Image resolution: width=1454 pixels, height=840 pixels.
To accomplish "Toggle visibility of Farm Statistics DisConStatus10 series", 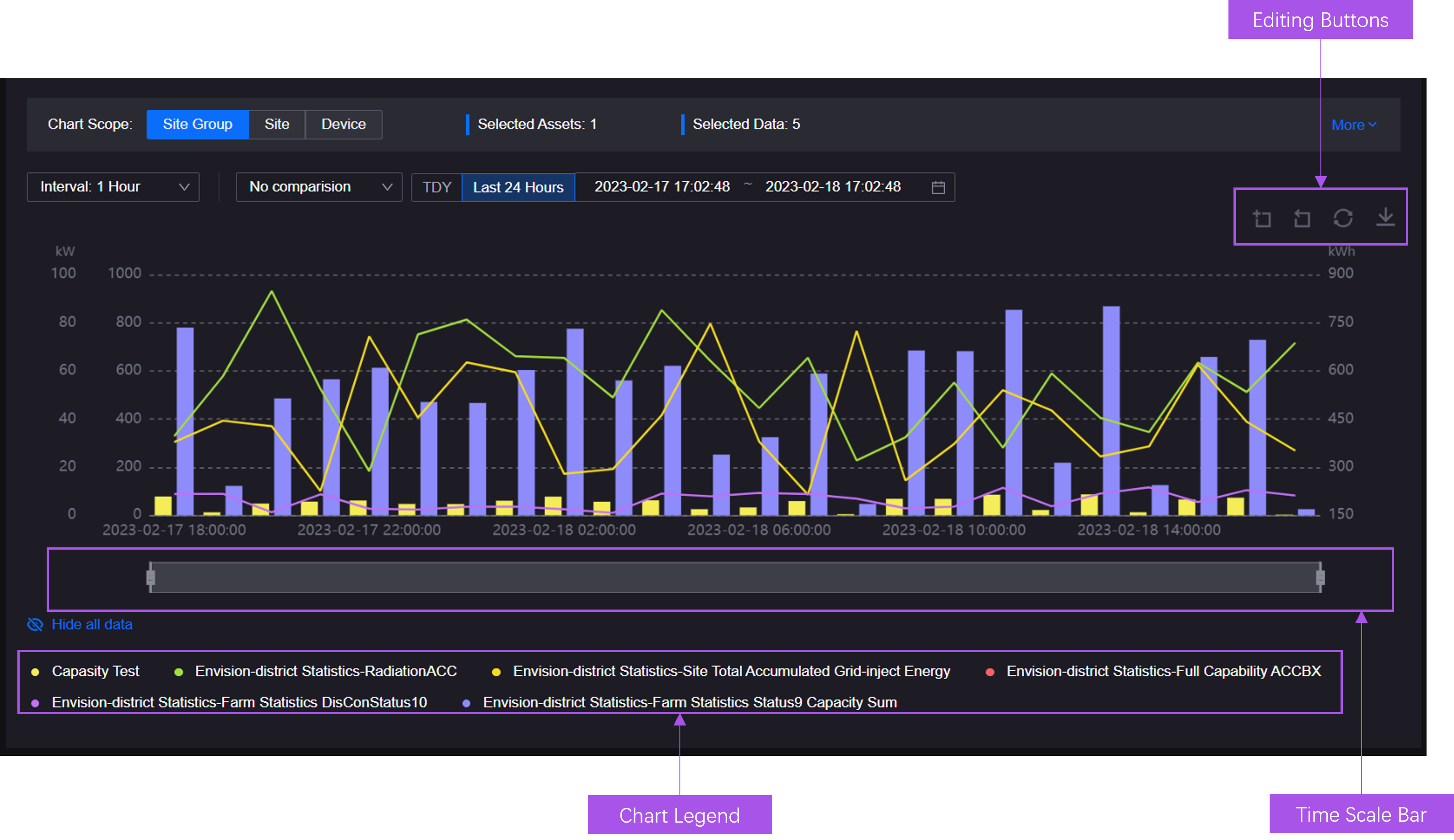I will click(239, 702).
